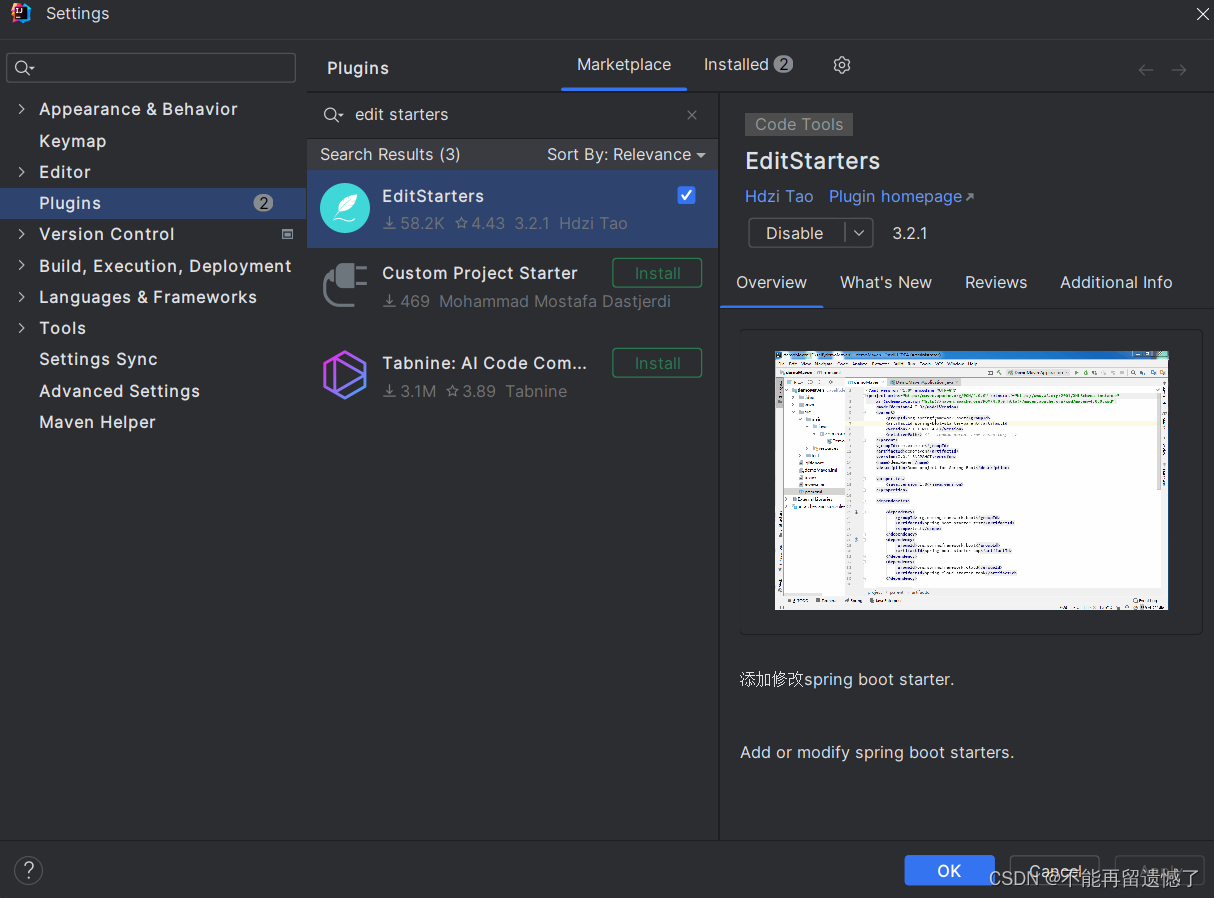Open the Reviews tab
Viewport: 1214px width, 898px height.
click(x=996, y=282)
